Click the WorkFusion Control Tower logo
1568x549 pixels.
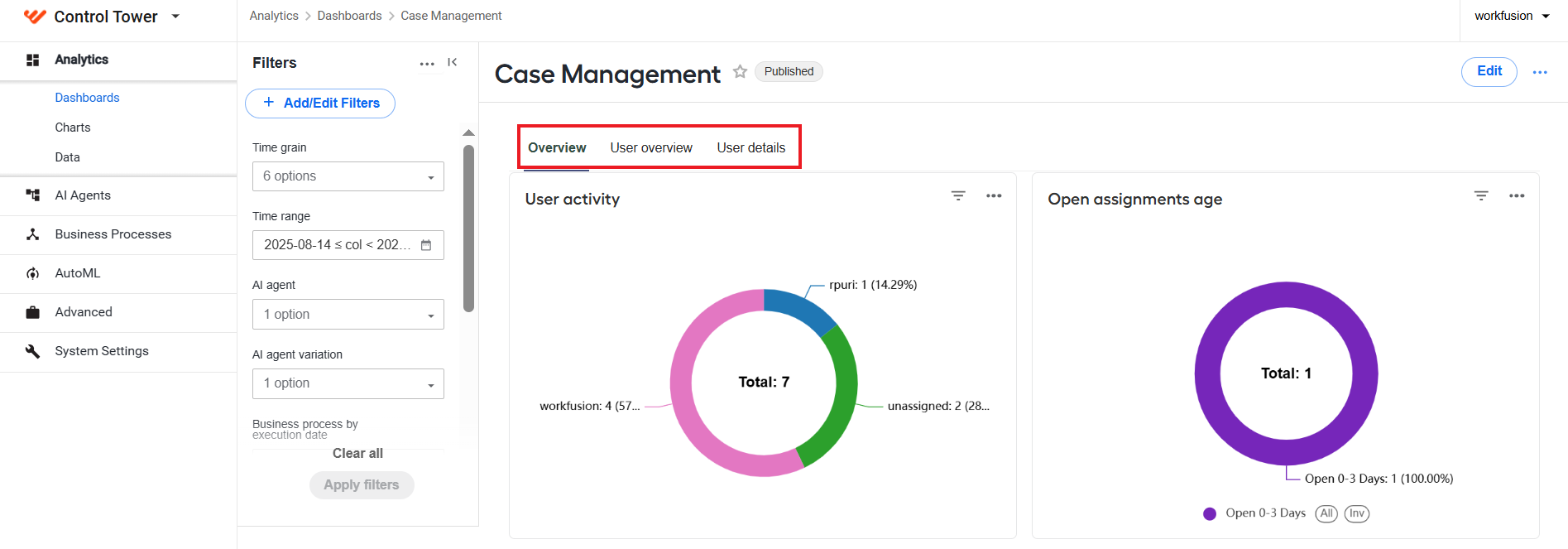point(35,17)
